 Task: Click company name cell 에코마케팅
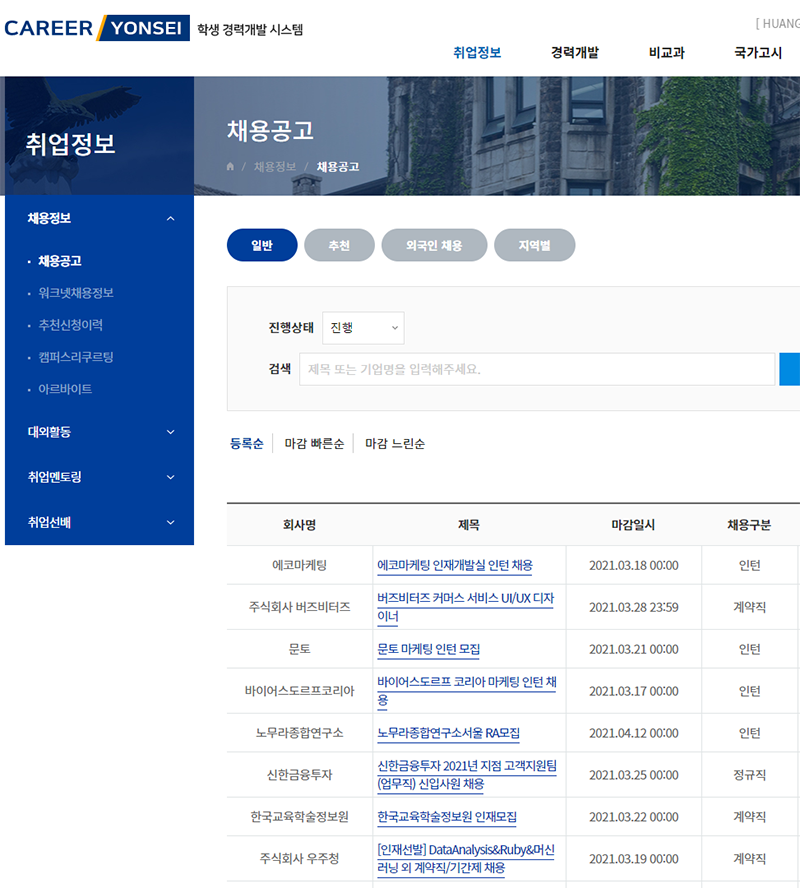[300, 565]
